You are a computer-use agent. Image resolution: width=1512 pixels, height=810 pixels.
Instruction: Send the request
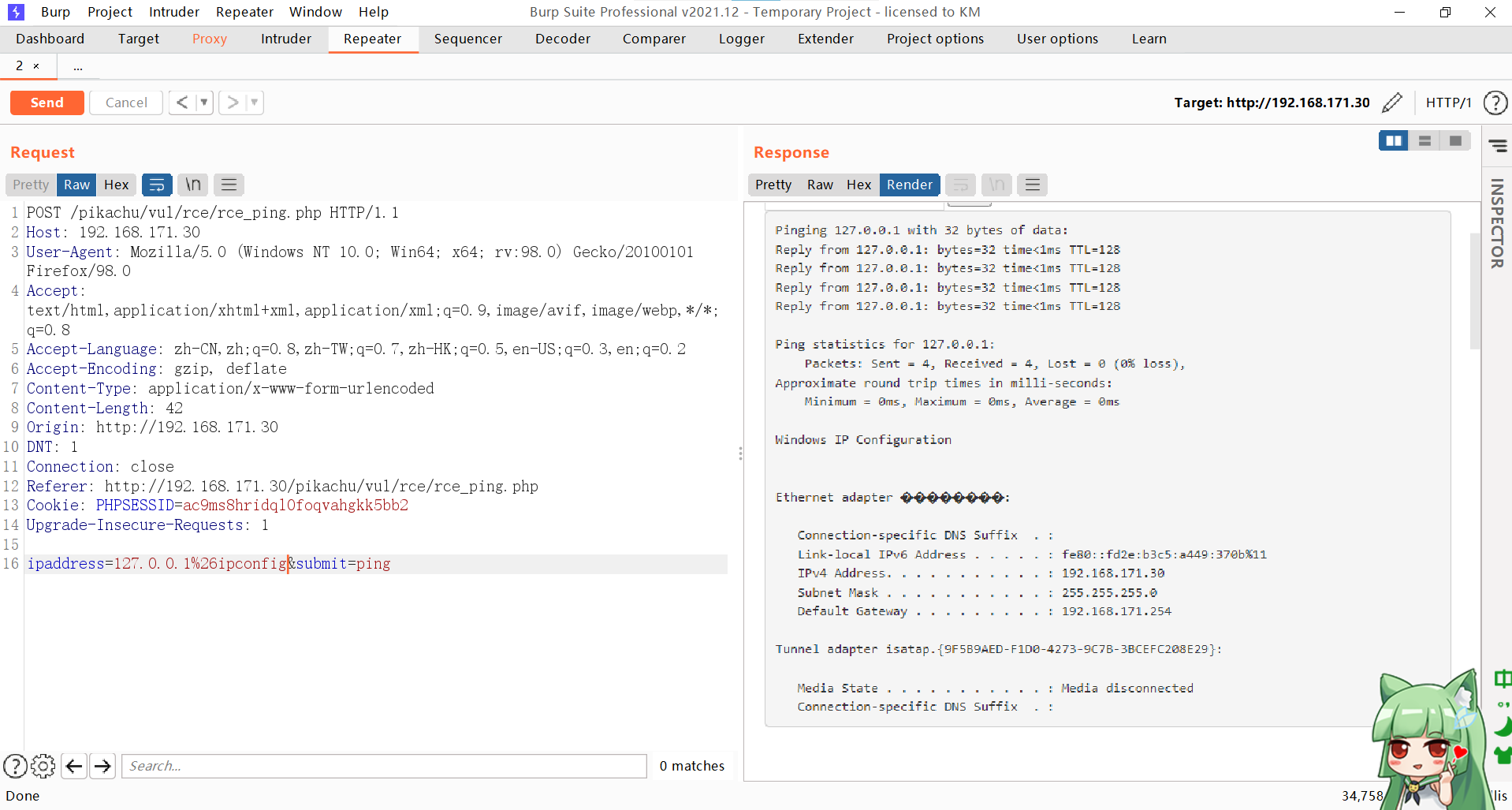pos(47,103)
